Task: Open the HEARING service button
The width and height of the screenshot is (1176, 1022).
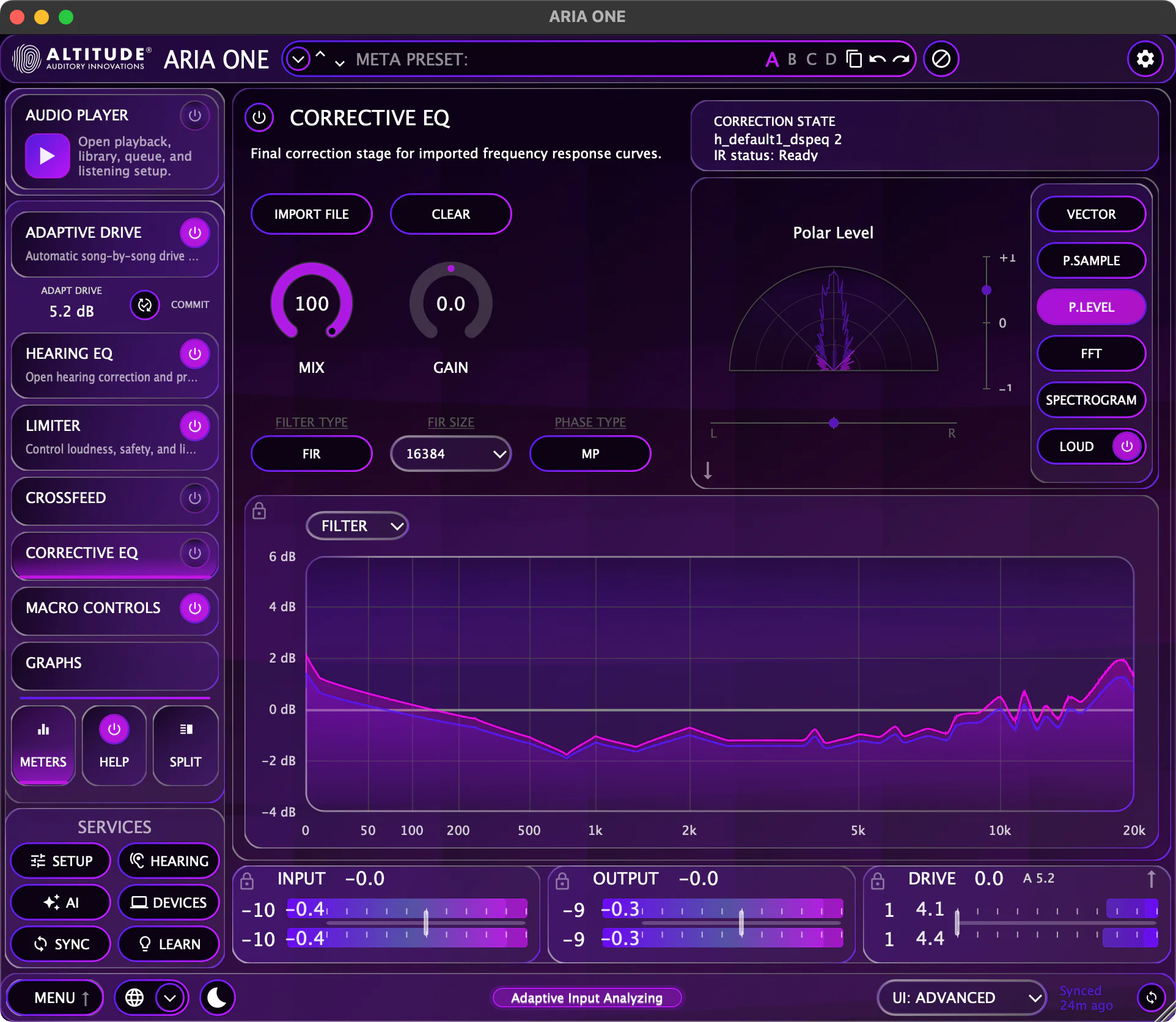Action: click(x=169, y=861)
